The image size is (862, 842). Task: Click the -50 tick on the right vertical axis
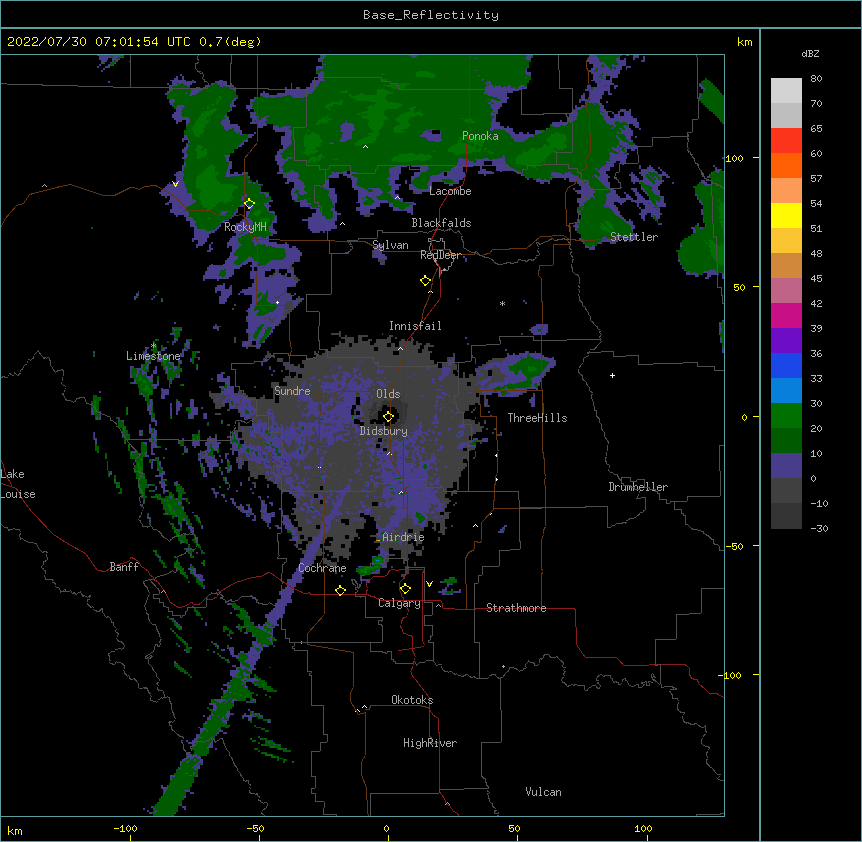click(734, 546)
